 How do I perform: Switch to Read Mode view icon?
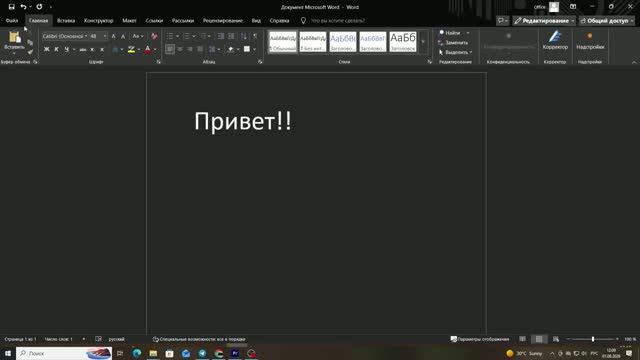click(x=522, y=339)
